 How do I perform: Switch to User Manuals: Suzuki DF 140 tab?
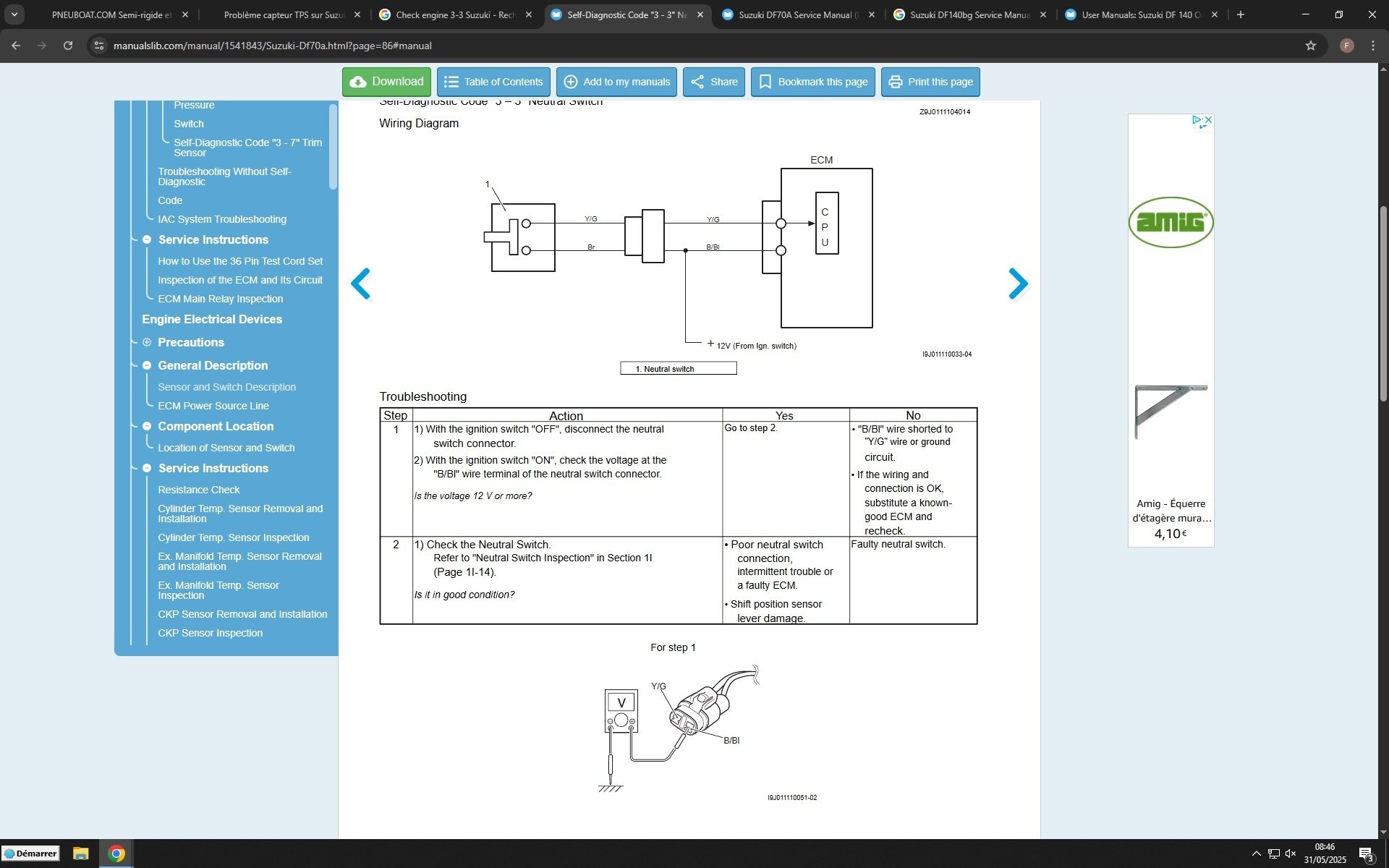1142,14
